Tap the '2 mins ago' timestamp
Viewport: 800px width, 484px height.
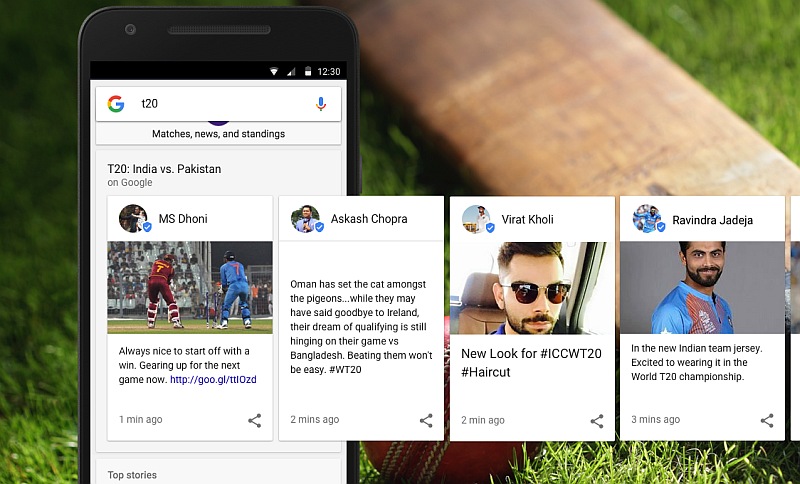315,420
